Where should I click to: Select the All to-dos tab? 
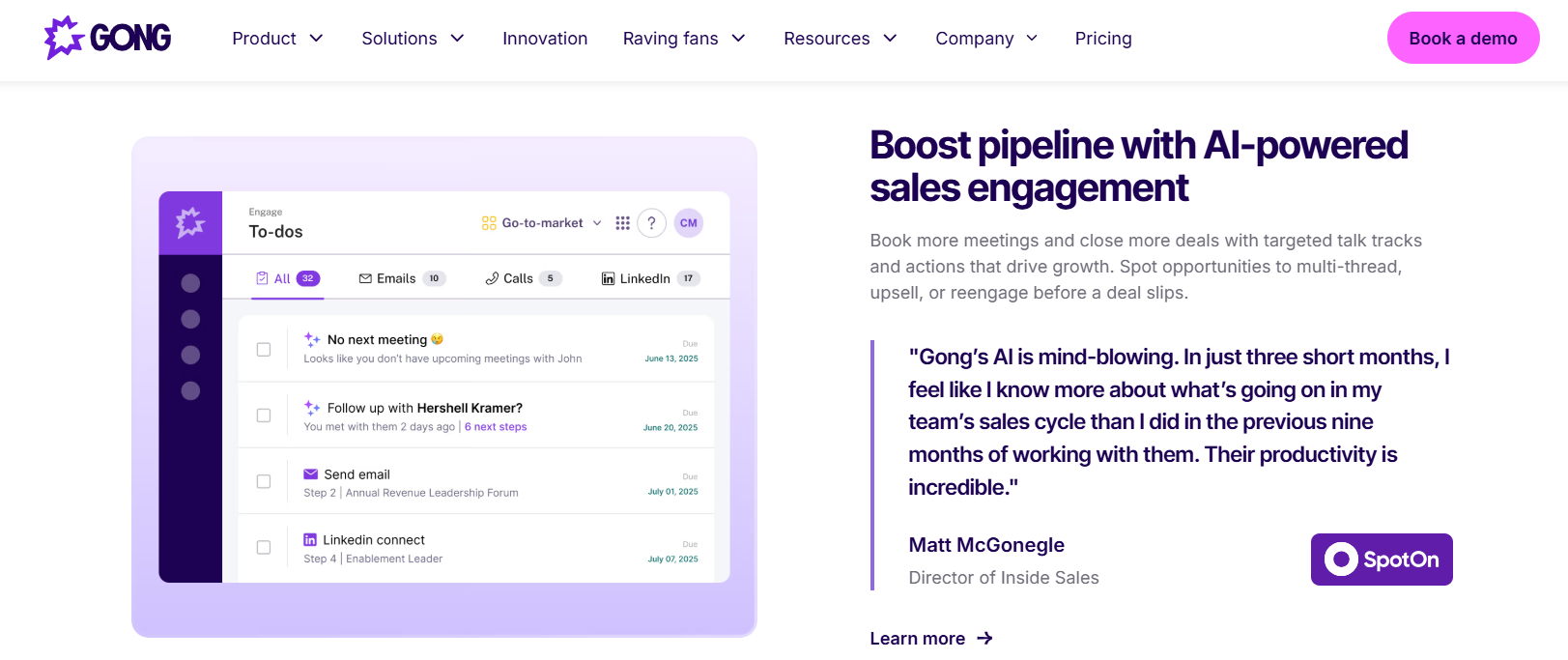tap(287, 278)
